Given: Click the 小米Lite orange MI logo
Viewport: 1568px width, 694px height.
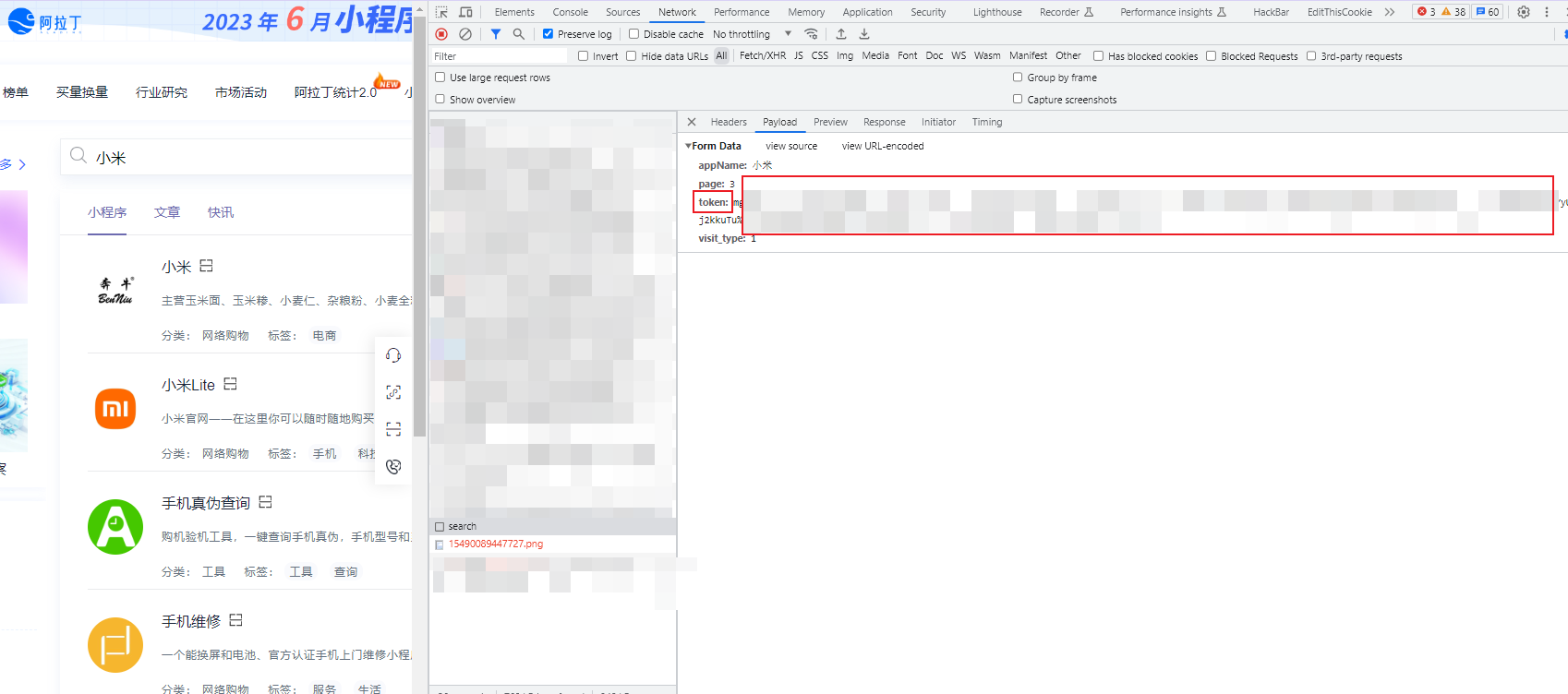Looking at the screenshot, I should [115, 409].
